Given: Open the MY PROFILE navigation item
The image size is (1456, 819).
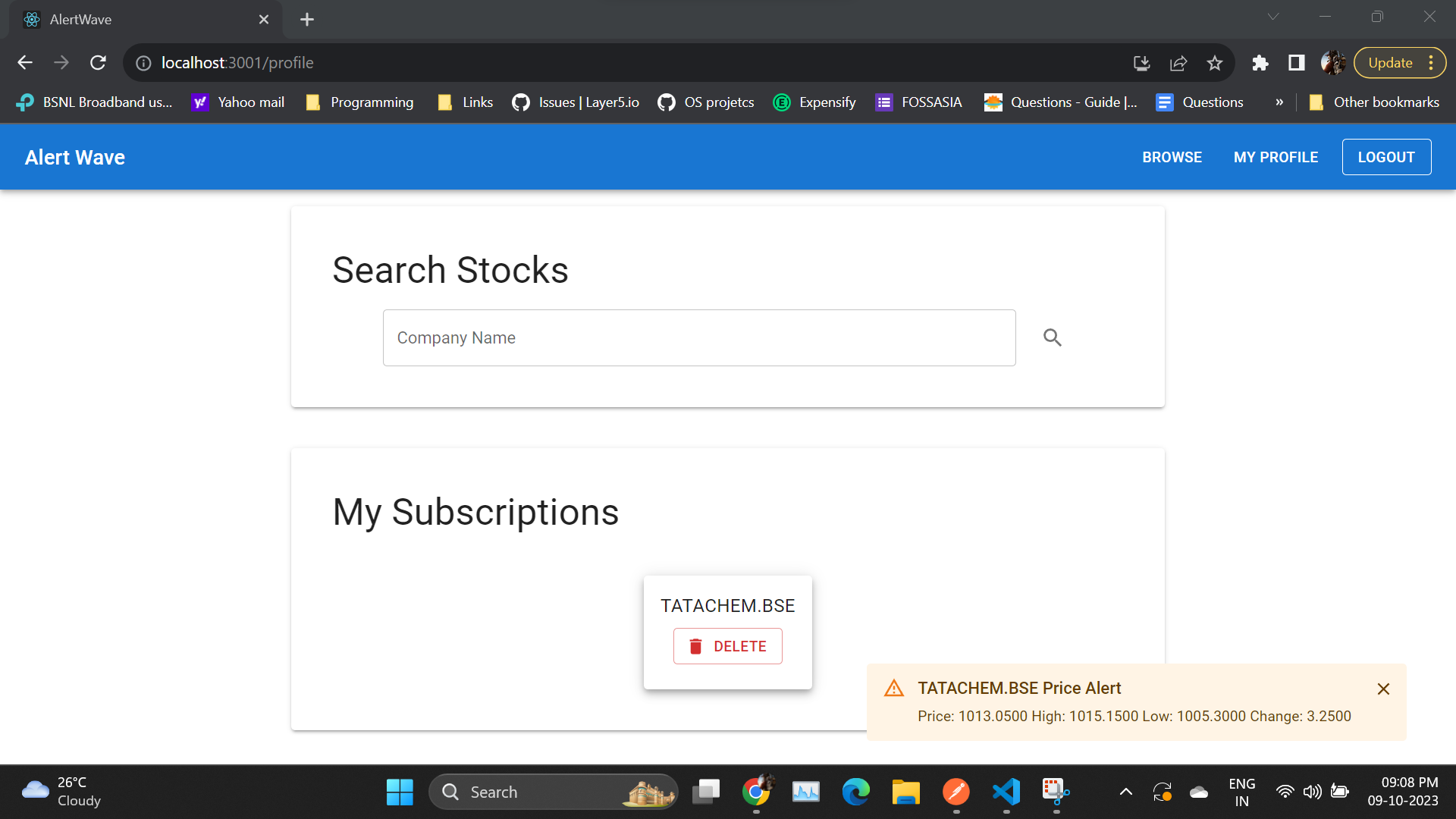Looking at the screenshot, I should tap(1276, 157).
